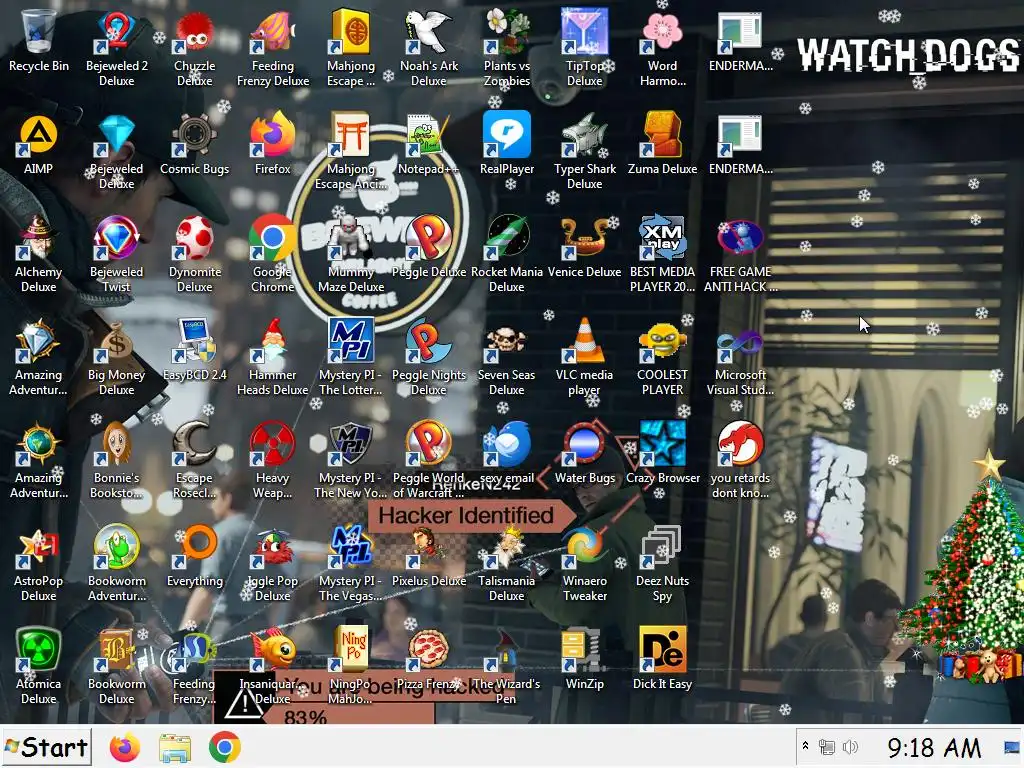Image resolution: width=1024 pixels, height=768 pixels.
Task: Expand the hidden system tray icons arrow
Action: coord(806,746)
